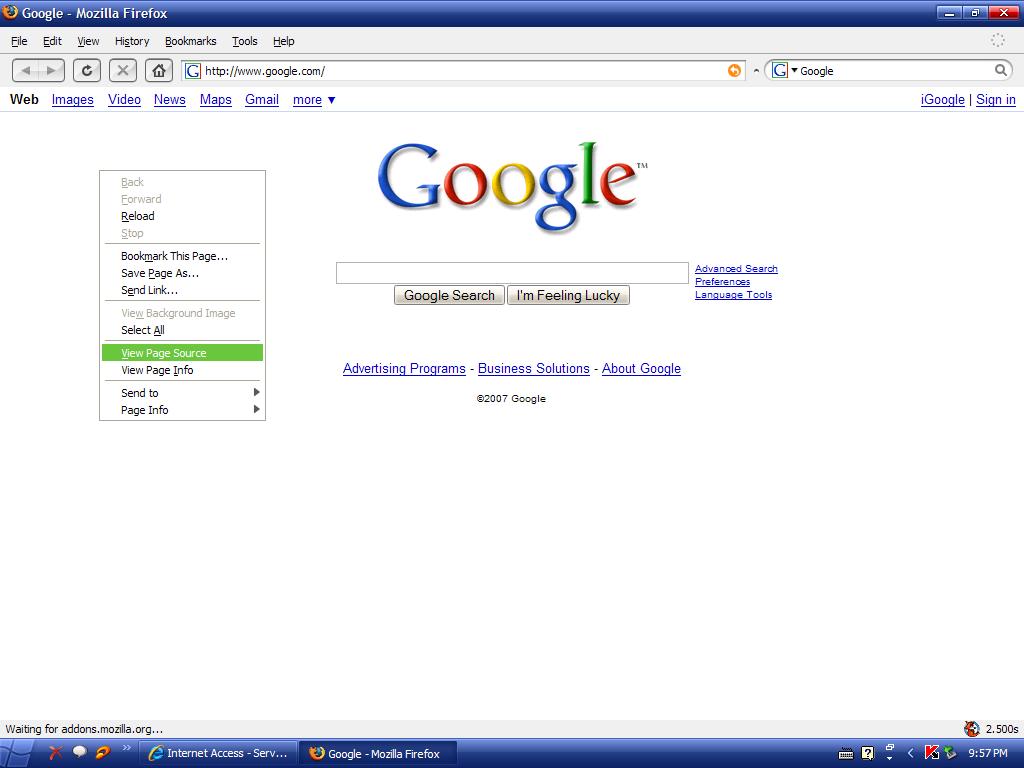Open the News link
Screen dimensions: 1024x768
(x=170, y=100)
